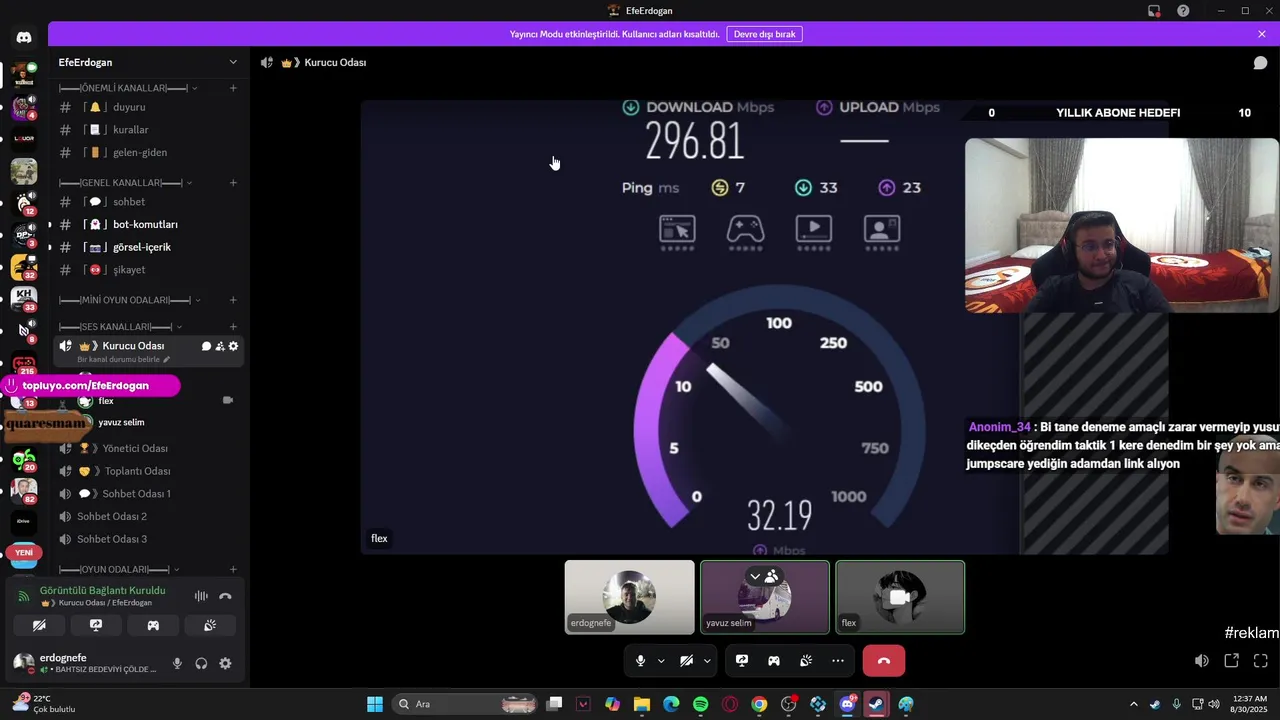Open soundboard in the call controls bar
This screenshot has width=1280, height=720.
(806, 661)
